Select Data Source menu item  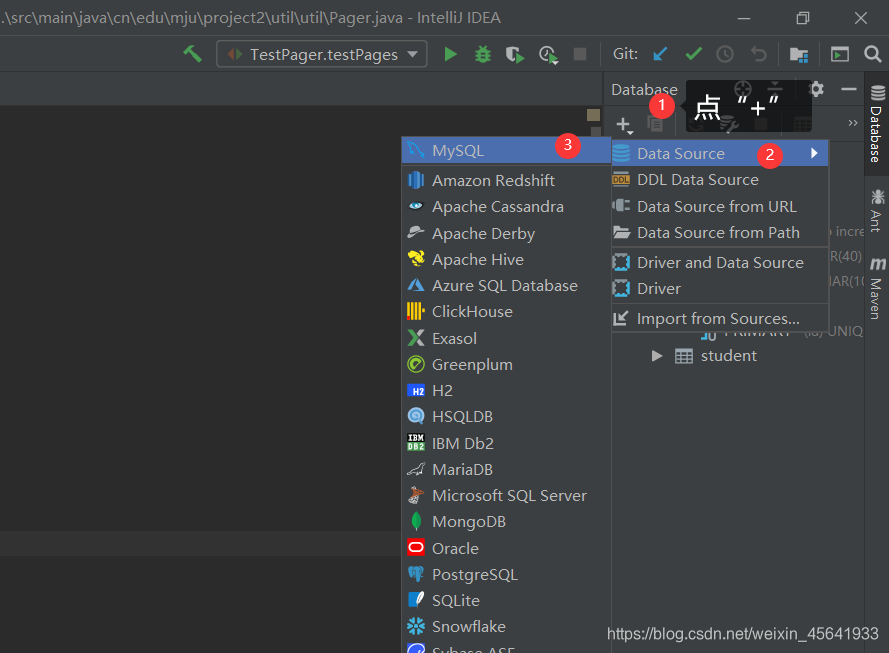point(719,154)
